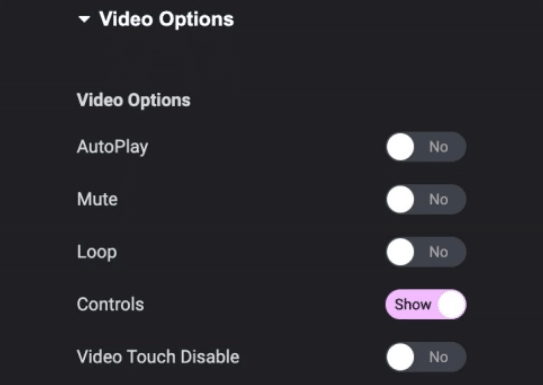Turn on the Mute switch
The width and height of the screenshot is (543, 385).
426,199
